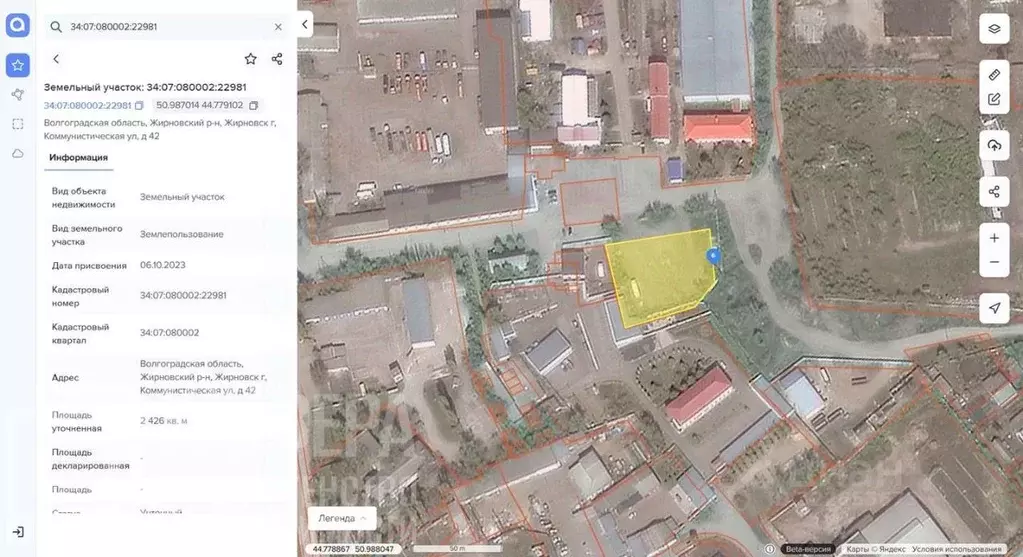1023x557 pixels.
Task: Collapse the left information panel
Action: click(x=306, y=22)
